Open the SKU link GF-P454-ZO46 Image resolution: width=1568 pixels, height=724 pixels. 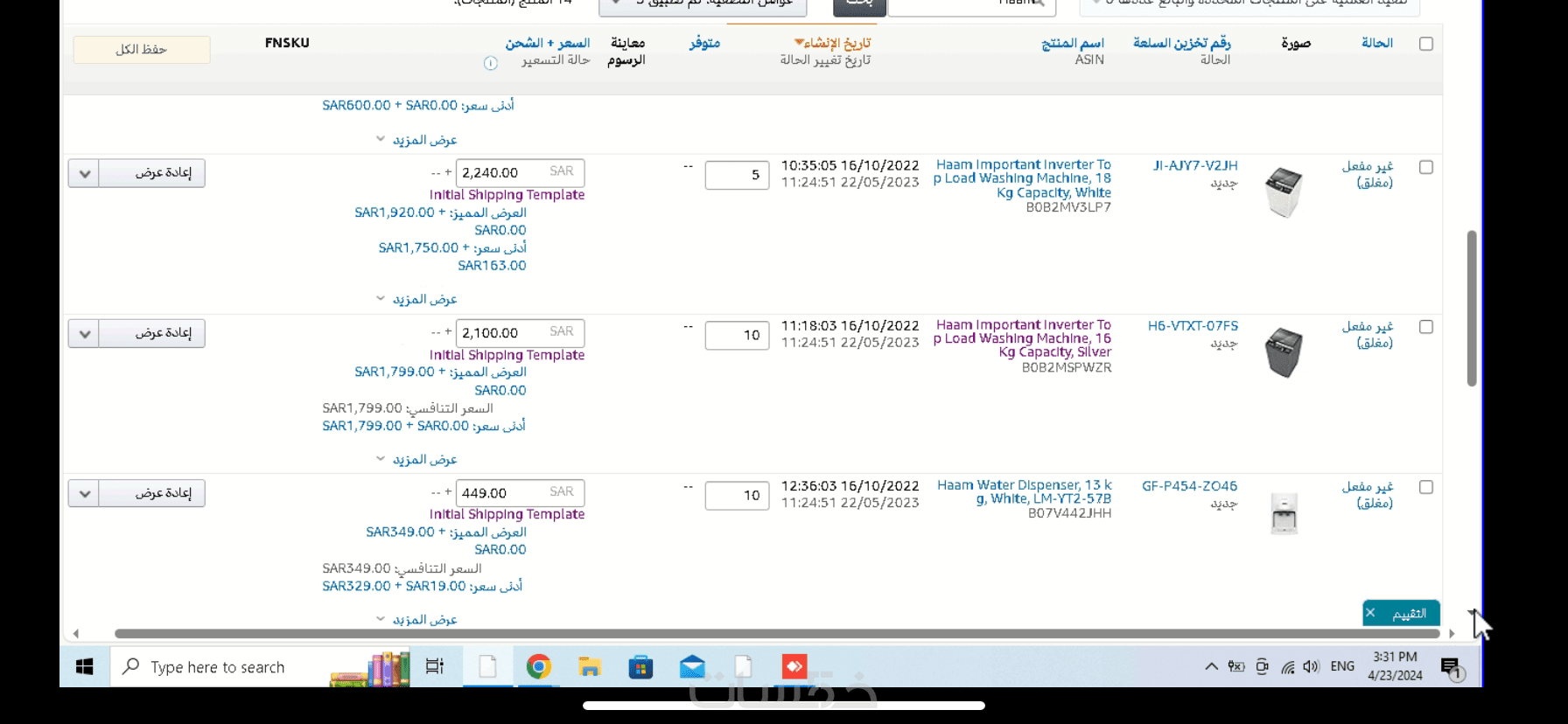click(1190, 485)
